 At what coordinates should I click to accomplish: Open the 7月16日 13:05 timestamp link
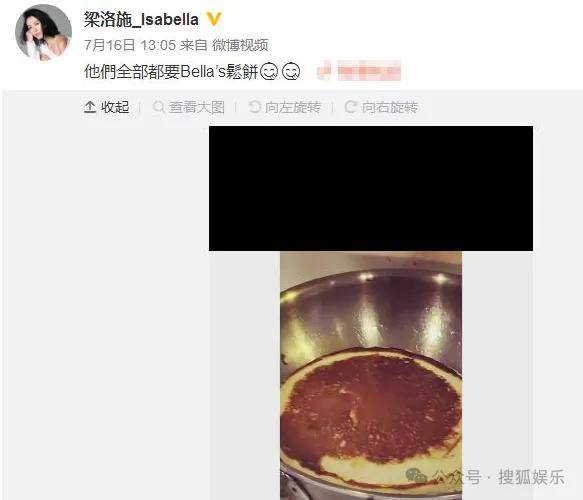click(130, 45)
